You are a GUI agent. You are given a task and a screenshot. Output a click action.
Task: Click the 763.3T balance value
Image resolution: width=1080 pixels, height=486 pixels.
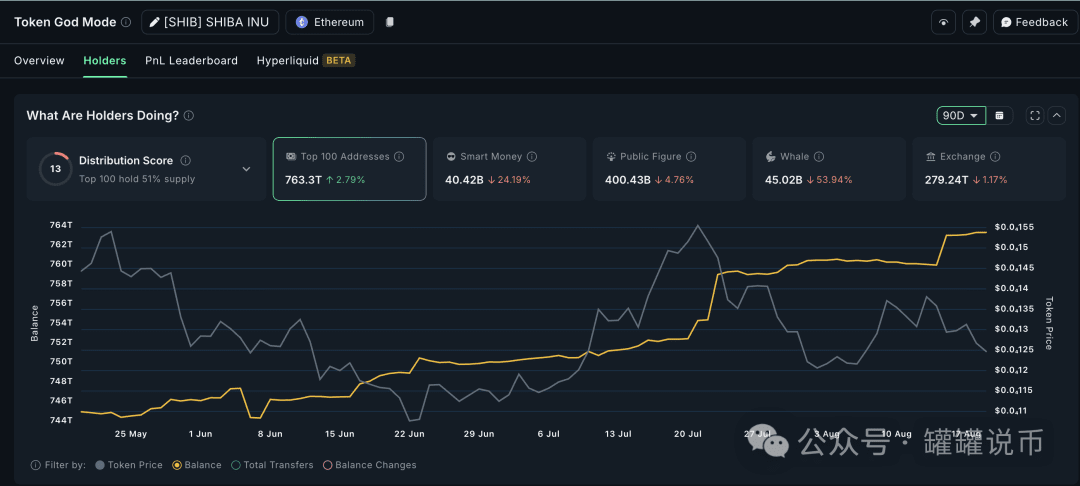(303, 180)
